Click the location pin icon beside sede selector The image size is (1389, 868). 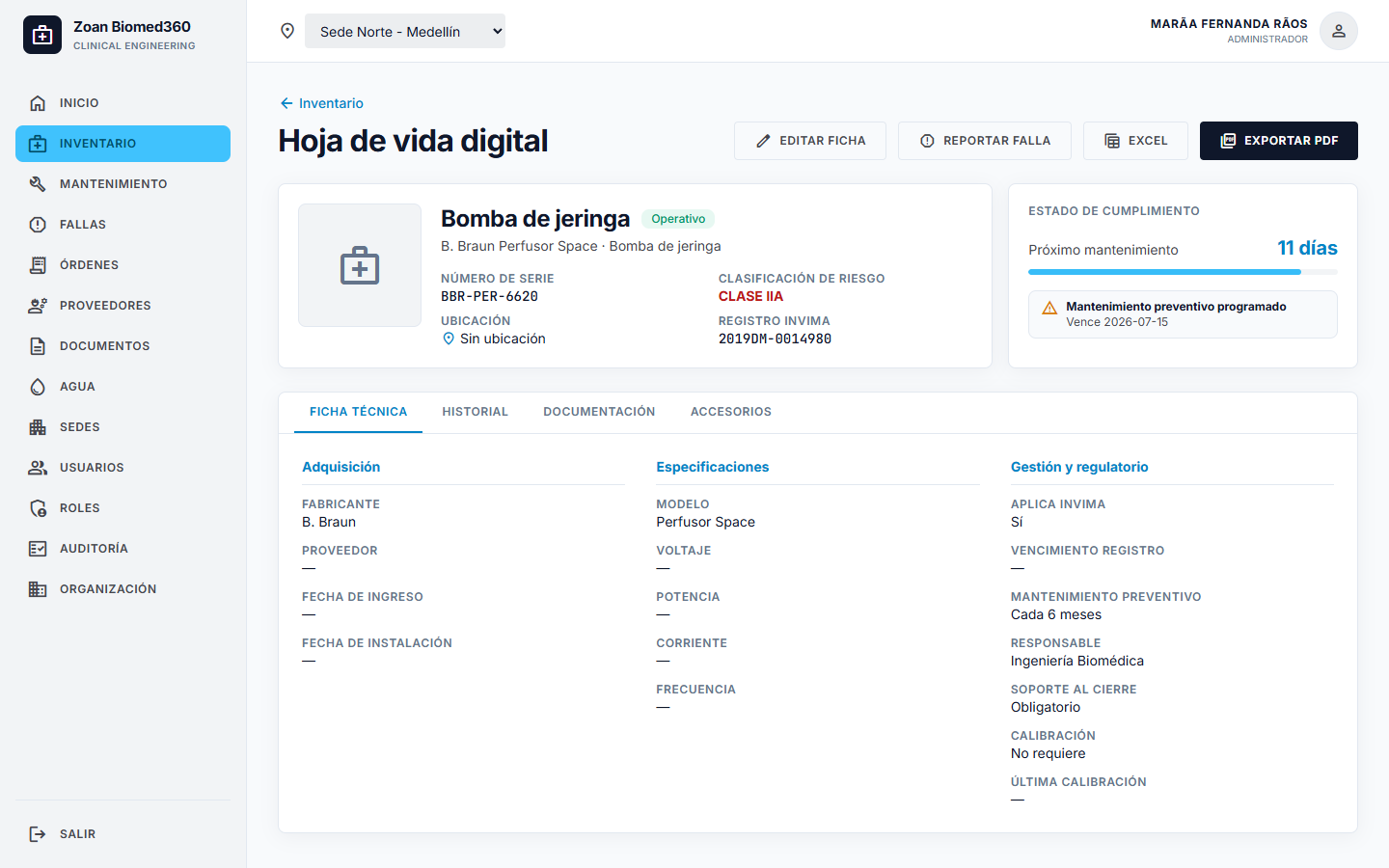coord(287,31)
